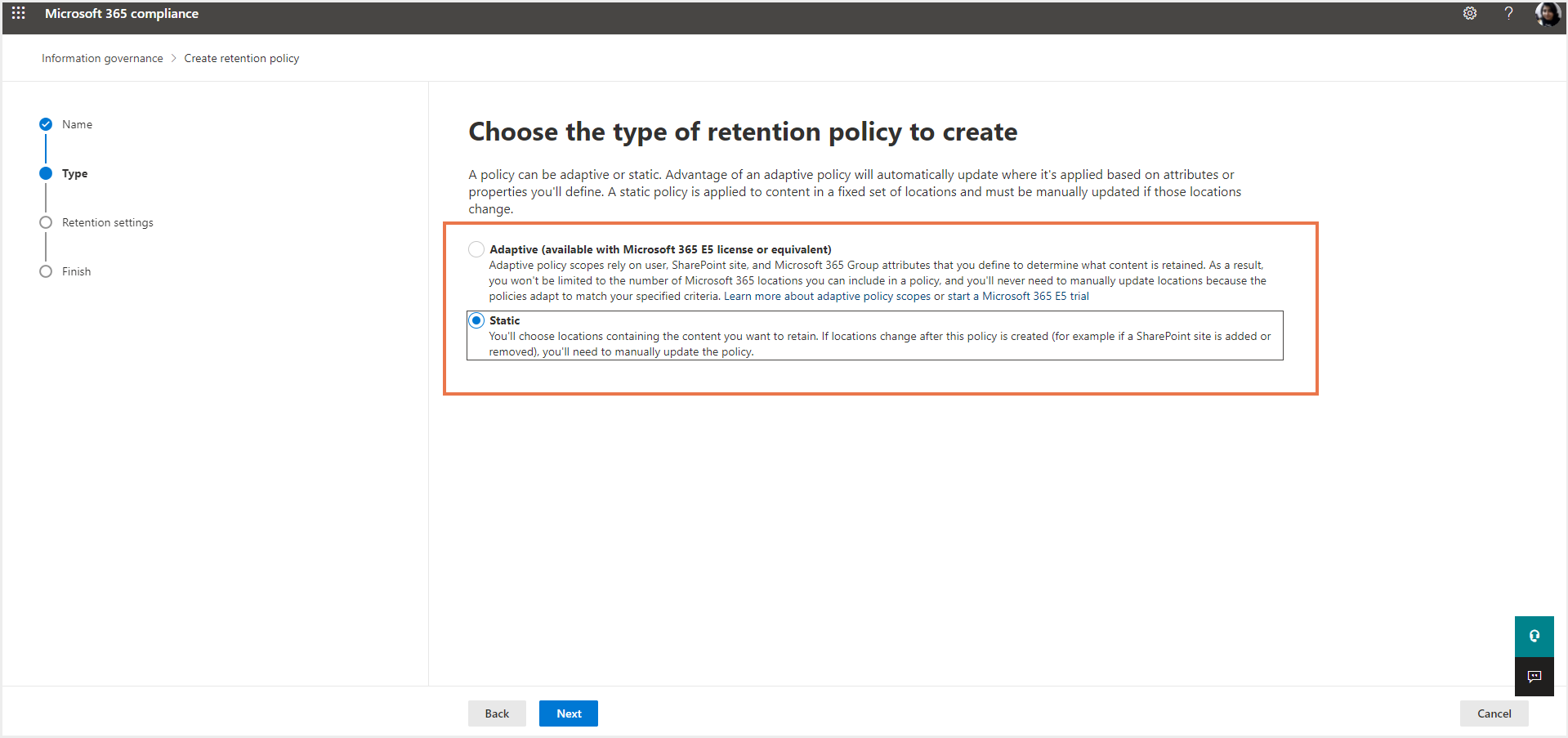Select the Adaptive policy radio button
The width and height of the screenshot is (1568, 738).
click(476, 249)
